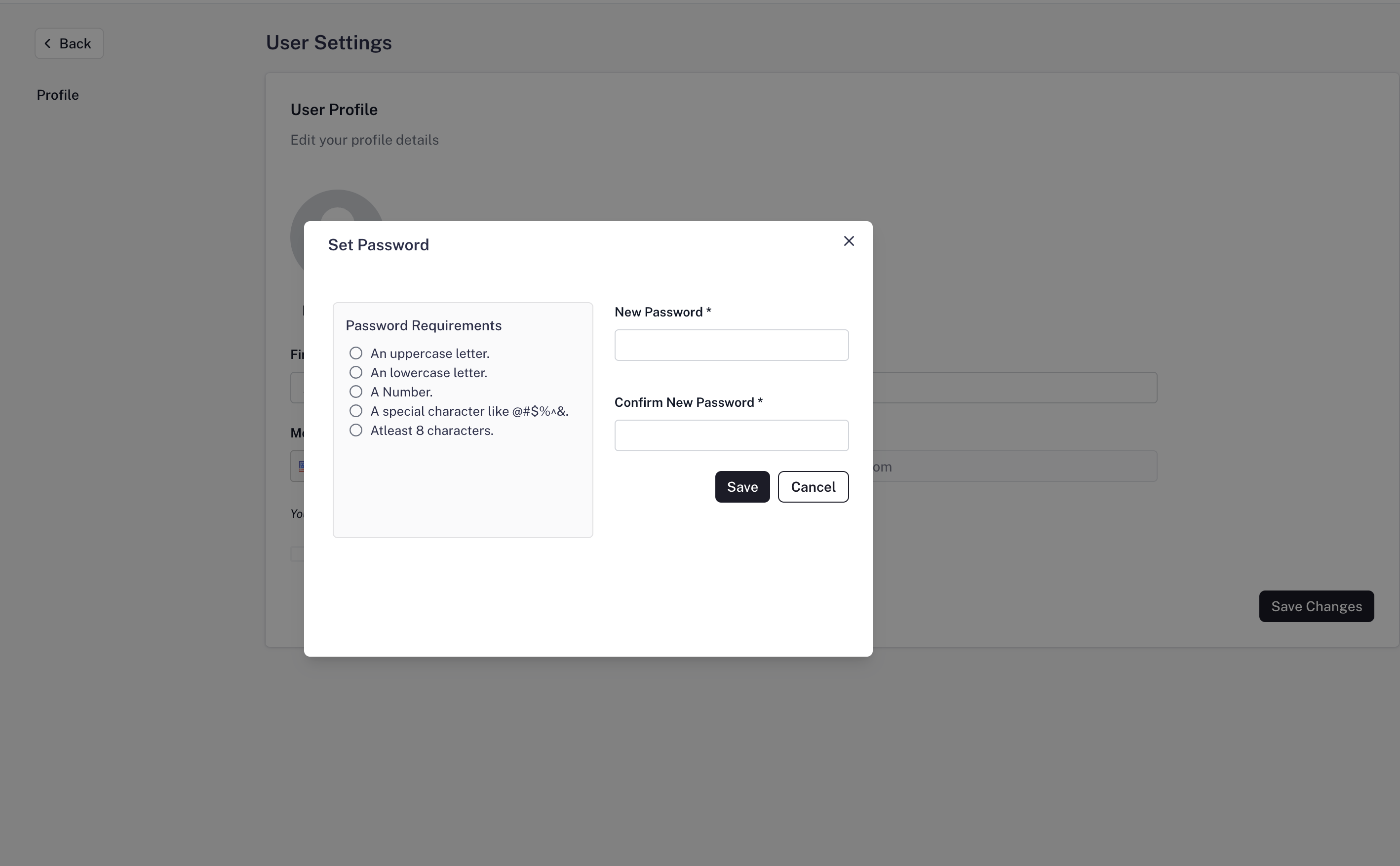Click the User Settings page heading
The height and width of the screenshot is (866, 1400).
point(329,43)
